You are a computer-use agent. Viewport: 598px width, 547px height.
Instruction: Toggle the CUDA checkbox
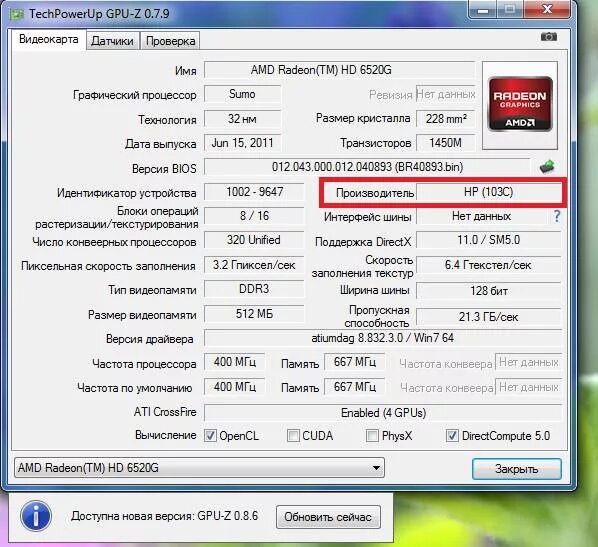pyautogui.click(x=293, y=436)
